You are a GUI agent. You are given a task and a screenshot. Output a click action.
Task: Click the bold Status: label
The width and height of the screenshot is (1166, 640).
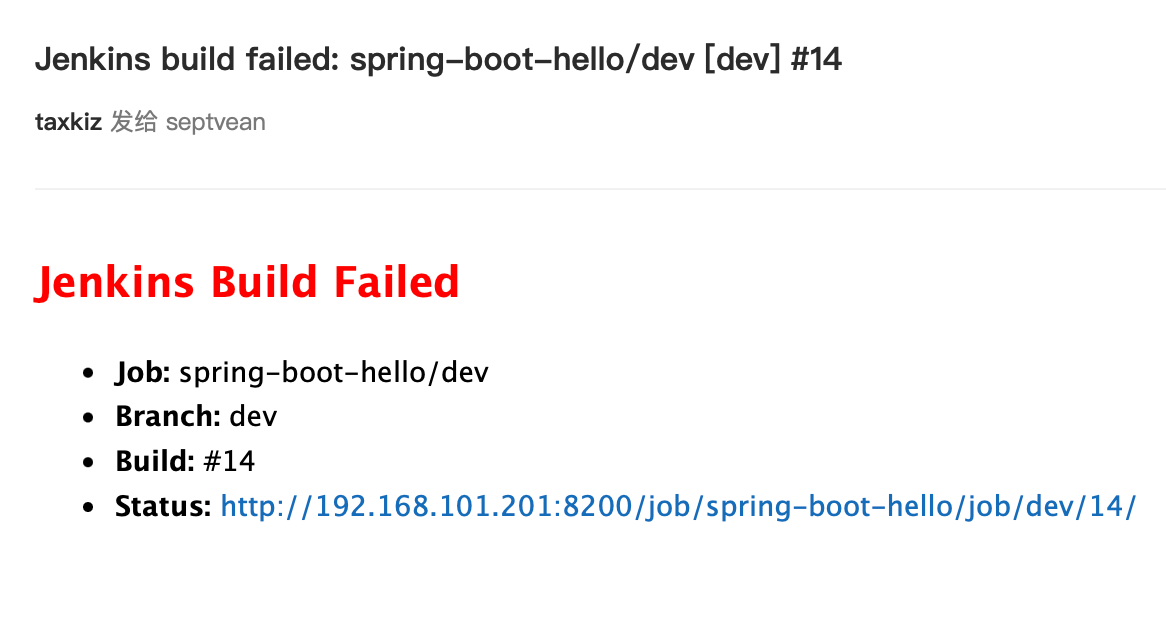(x=163, y=507)
